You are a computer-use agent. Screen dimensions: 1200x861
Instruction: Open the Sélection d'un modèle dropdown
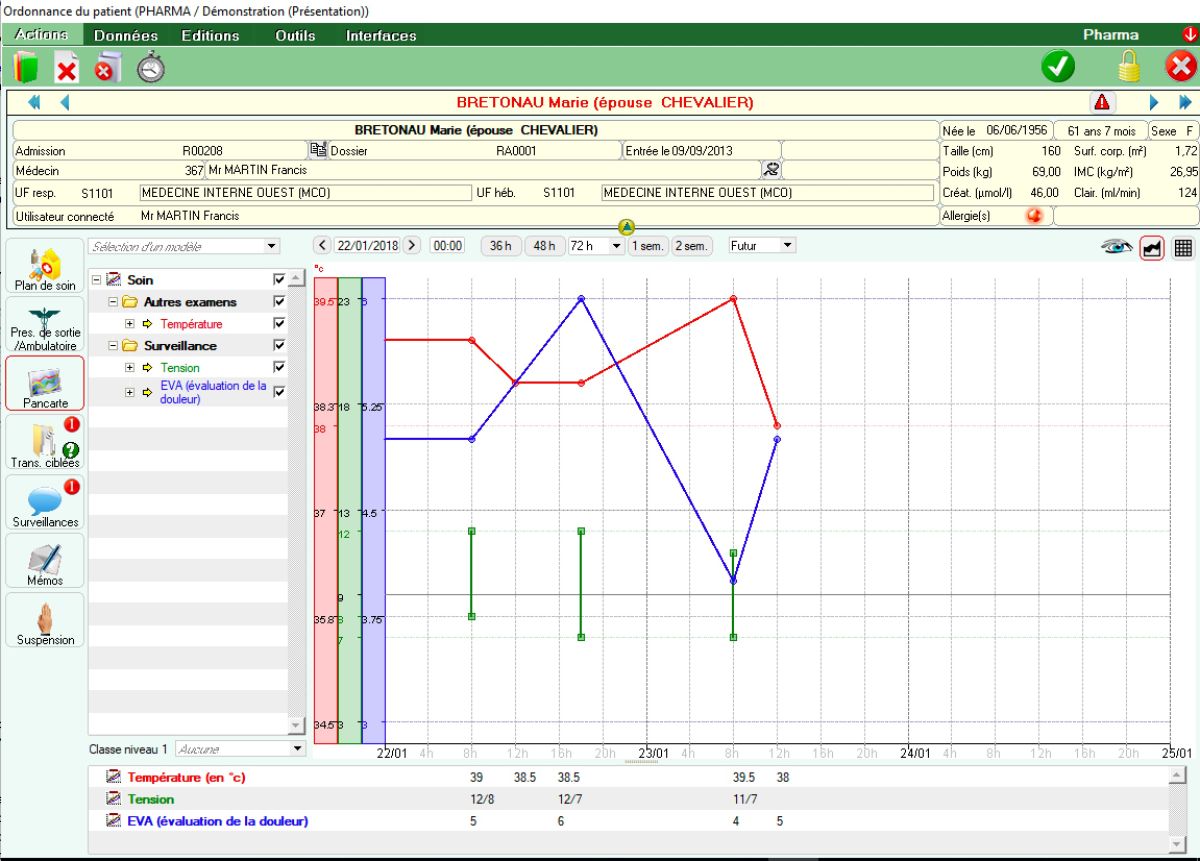[x=184, y=246]
